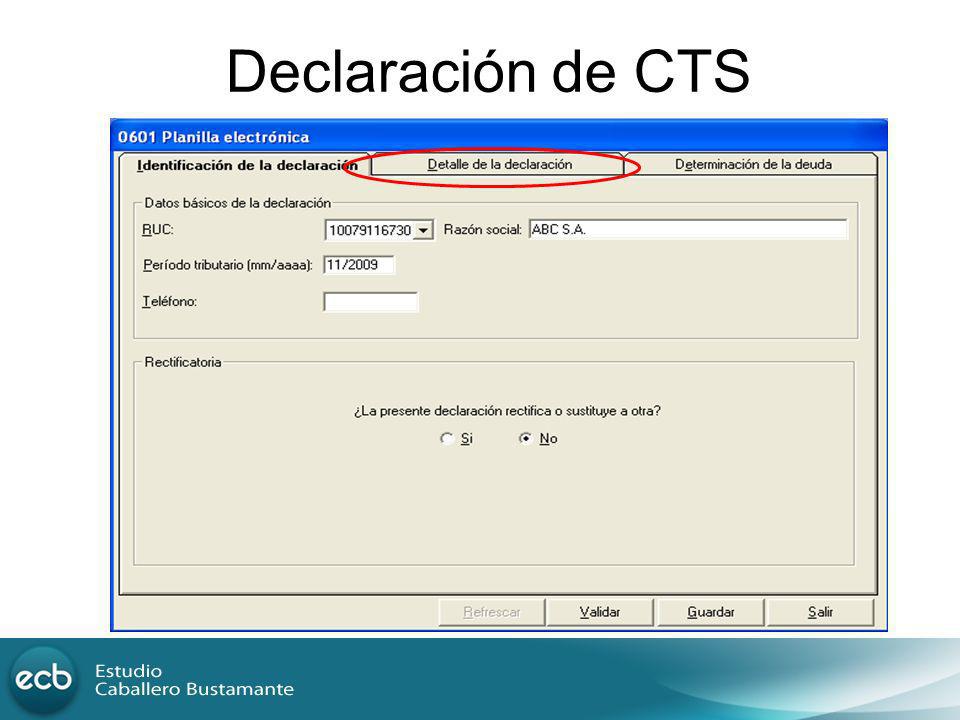The image size is (960, 720).
Task: Select the Si radio button
Action: [x=447, y=438]
